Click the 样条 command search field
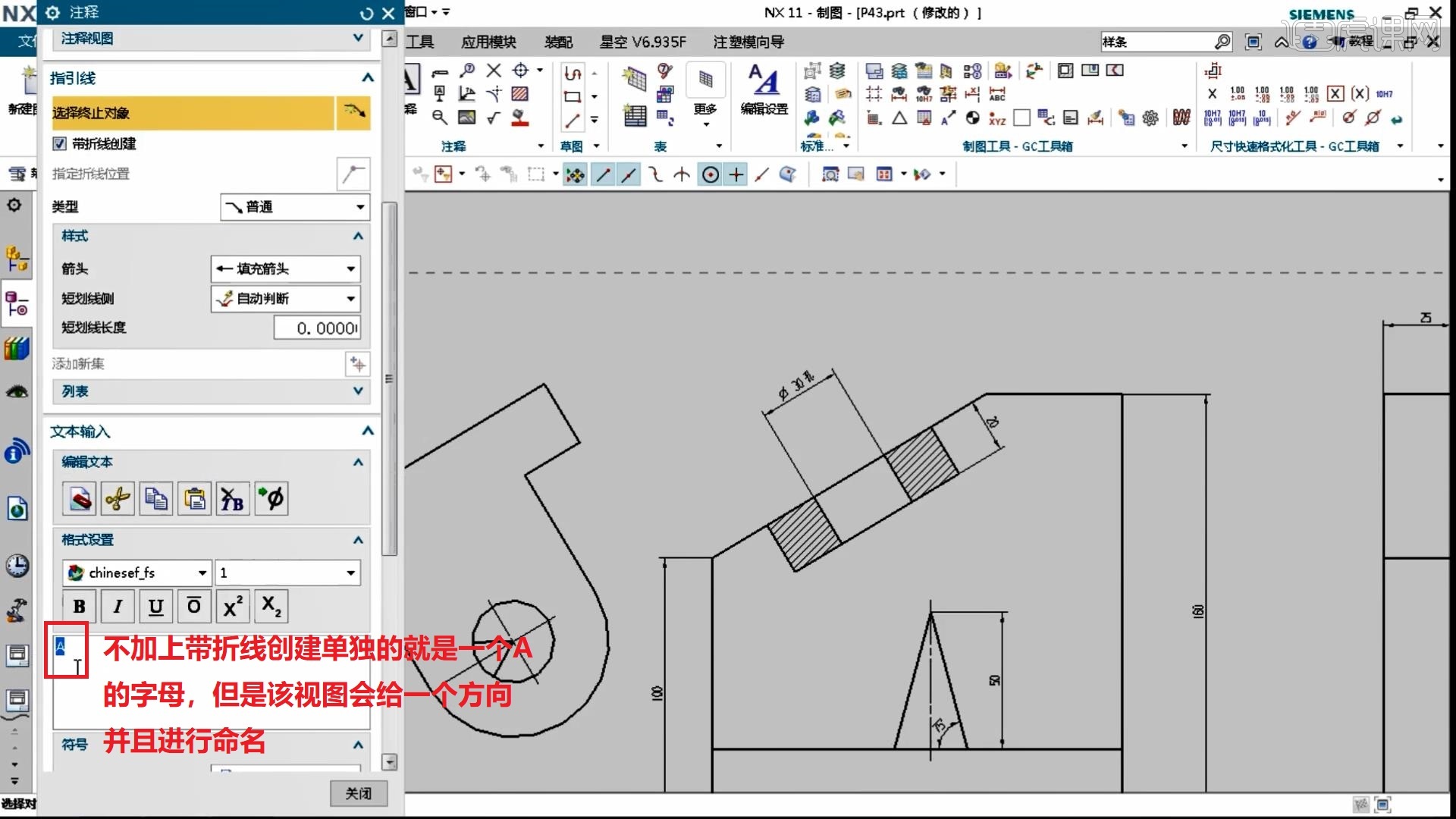Image resolution: width=1456 pixels, height=819 pixels. click(1156, 42)
